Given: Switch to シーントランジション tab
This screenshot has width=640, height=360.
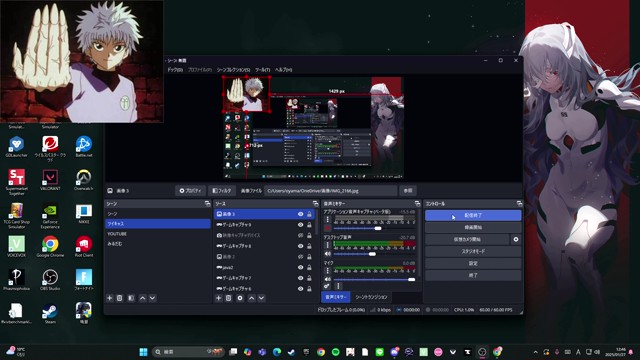Looking at the screenshot, I should [x=371, y=297].
